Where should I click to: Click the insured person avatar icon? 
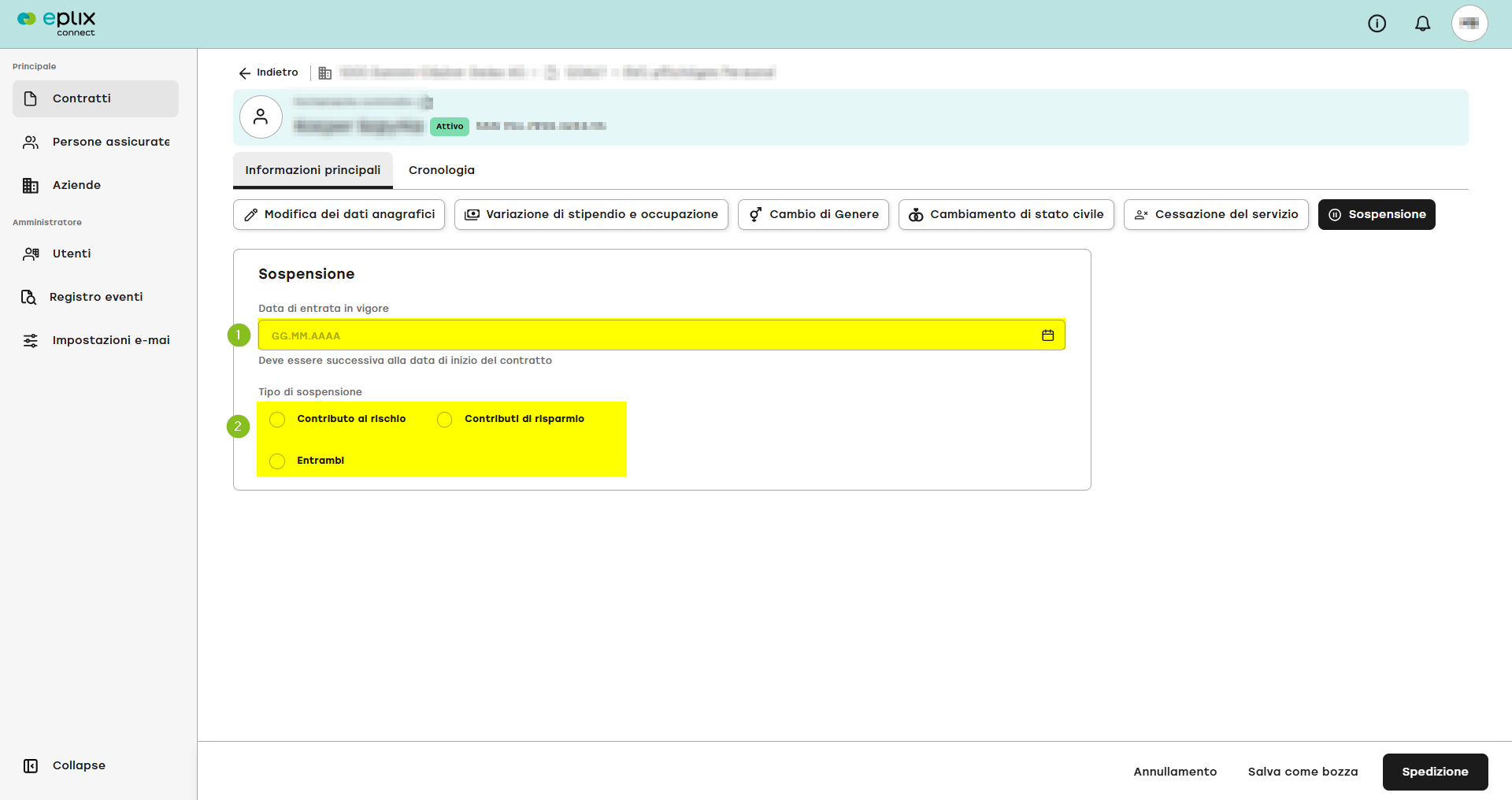261,117
